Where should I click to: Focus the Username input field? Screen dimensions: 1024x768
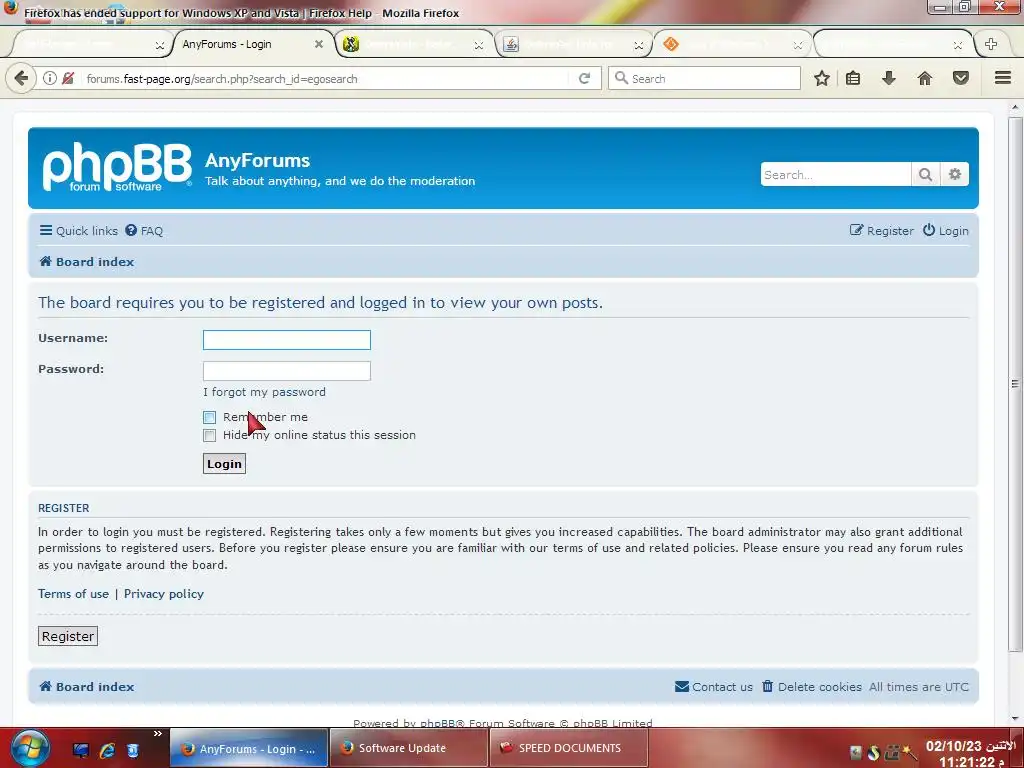pos(287,340)
